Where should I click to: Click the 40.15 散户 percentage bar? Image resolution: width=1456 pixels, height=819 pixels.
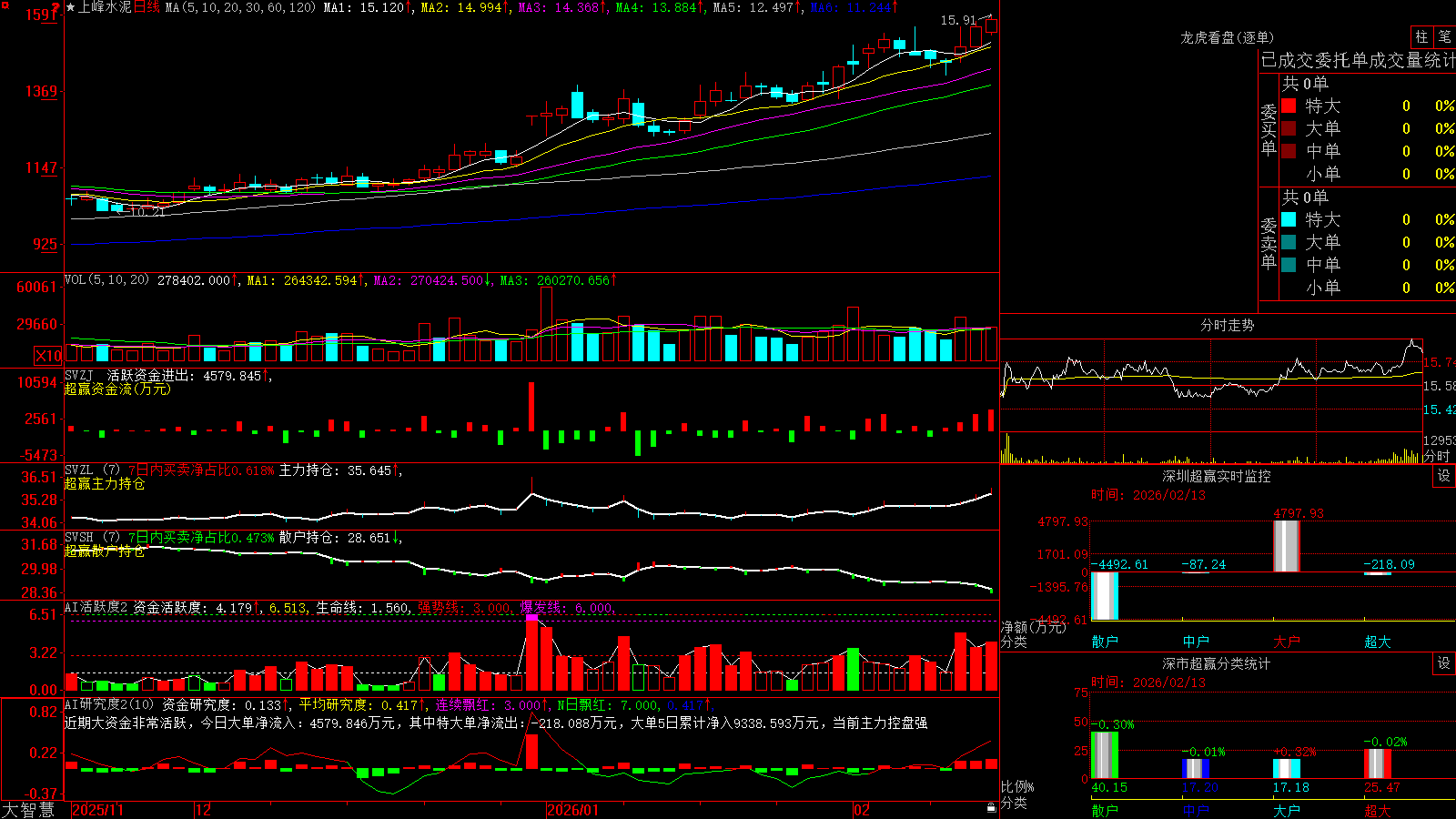[1105, 755]
